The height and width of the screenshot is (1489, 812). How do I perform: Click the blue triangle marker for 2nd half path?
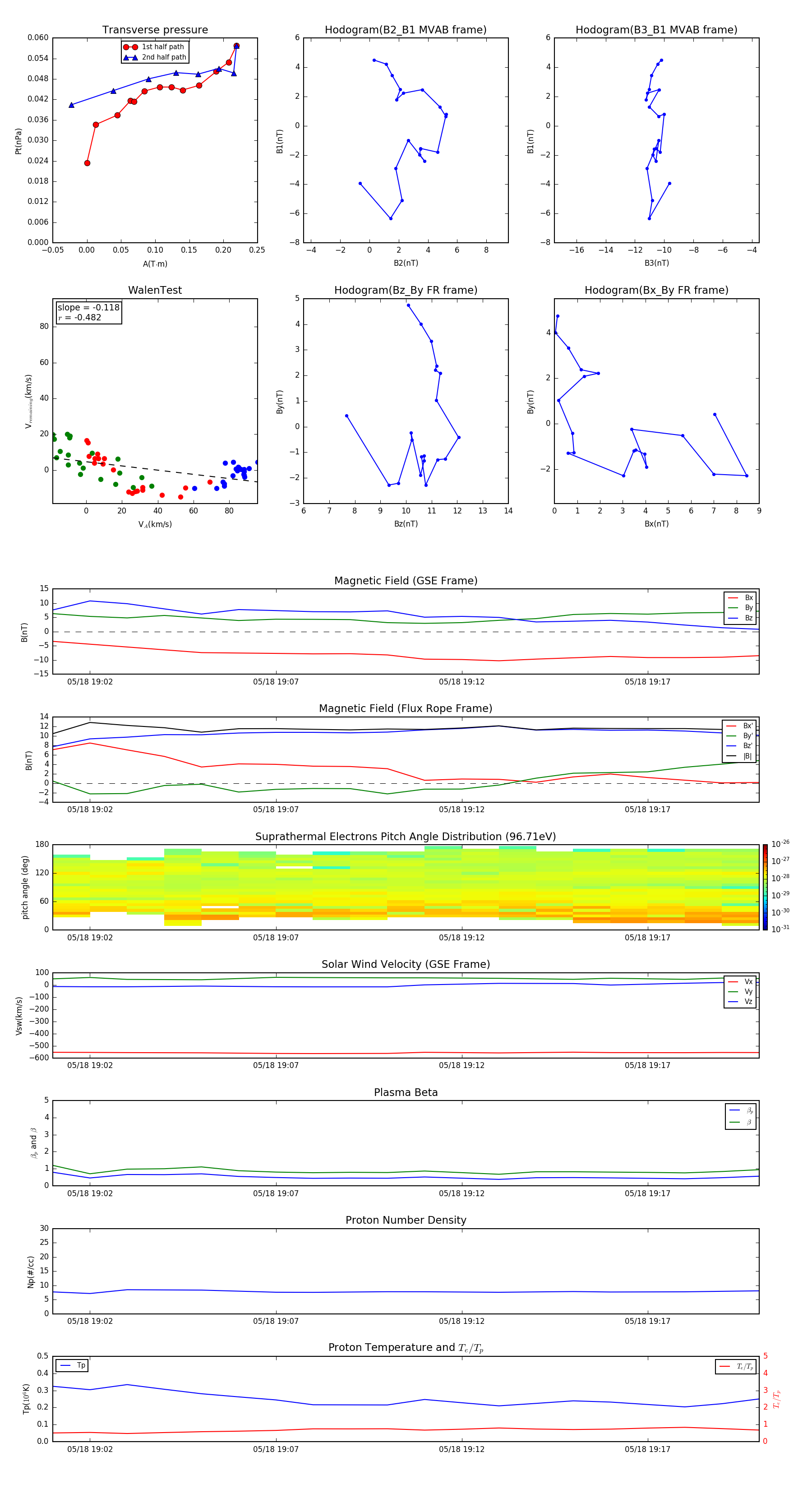click(131, 57)
